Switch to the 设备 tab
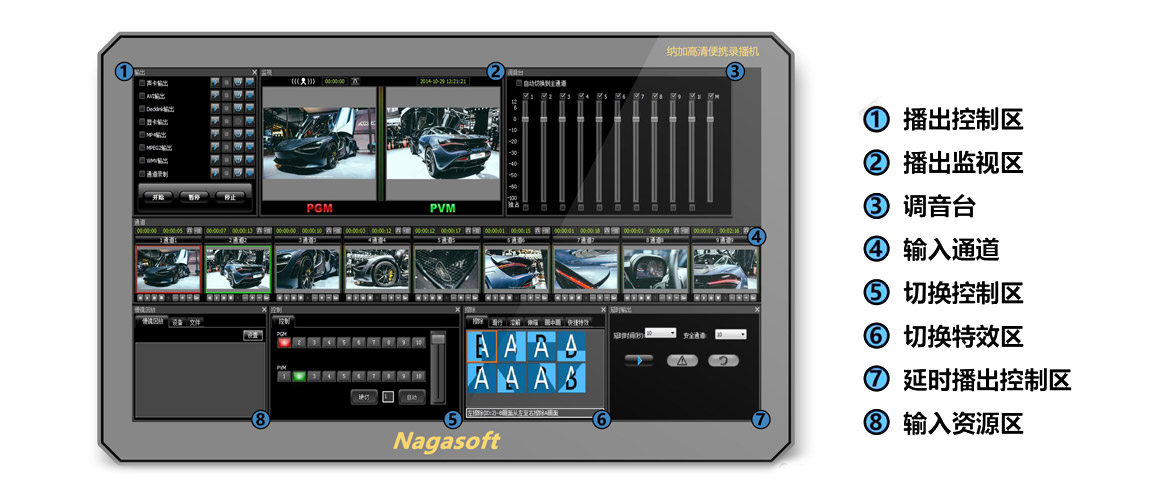Image resolution: width=1170 pixels, height=500 pixels. pyautogui.click(x=177, y=322)
